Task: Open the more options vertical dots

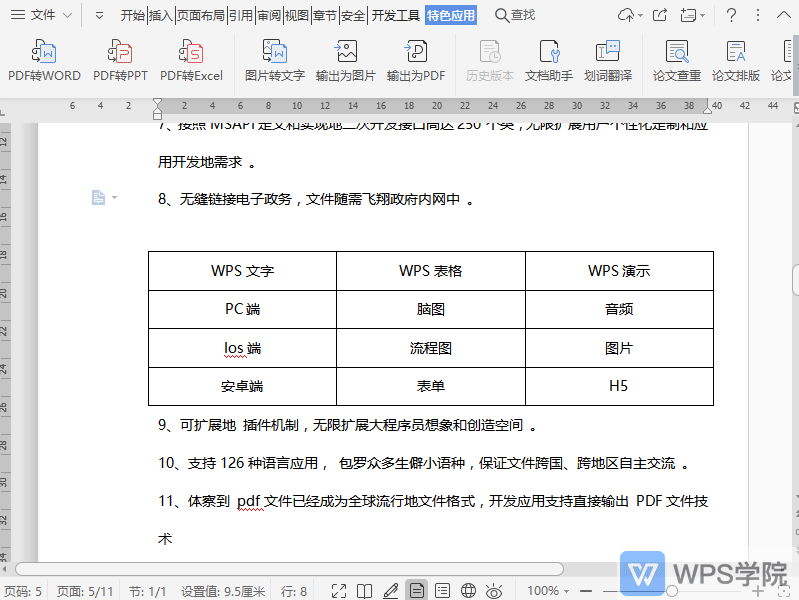Action: click(758, 15)
